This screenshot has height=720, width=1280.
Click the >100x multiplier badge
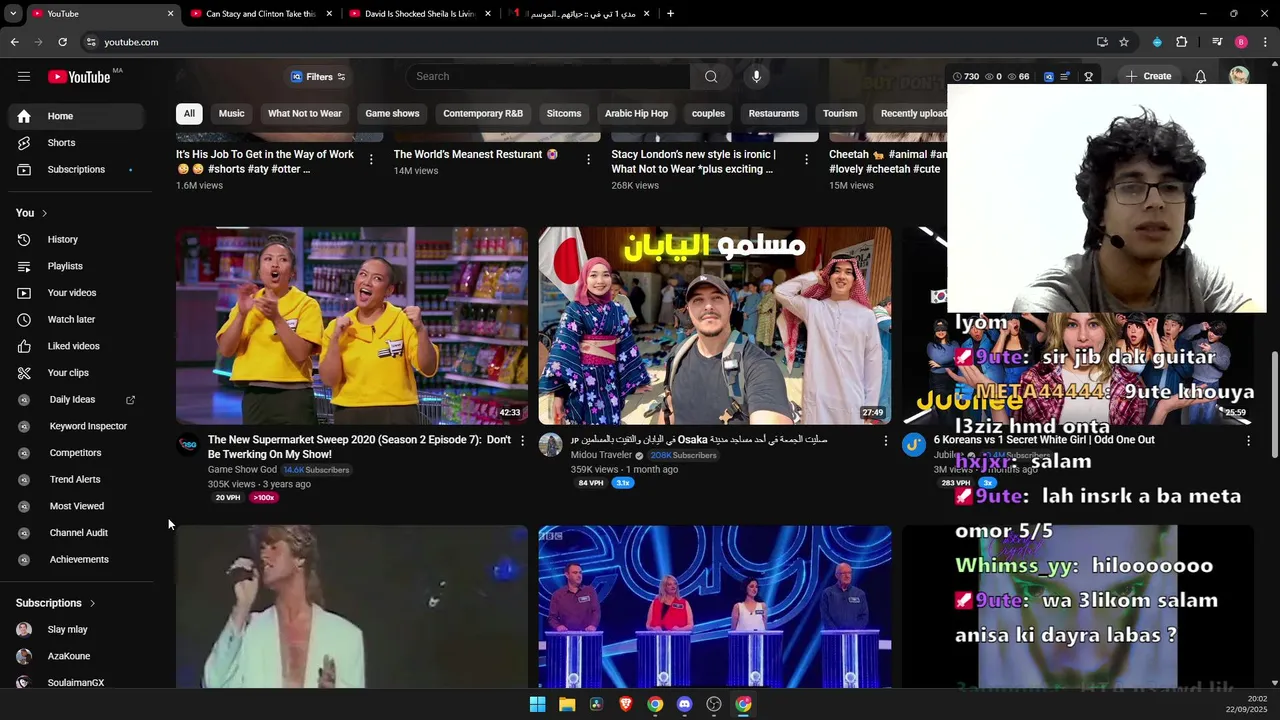(x=264, y=498)
